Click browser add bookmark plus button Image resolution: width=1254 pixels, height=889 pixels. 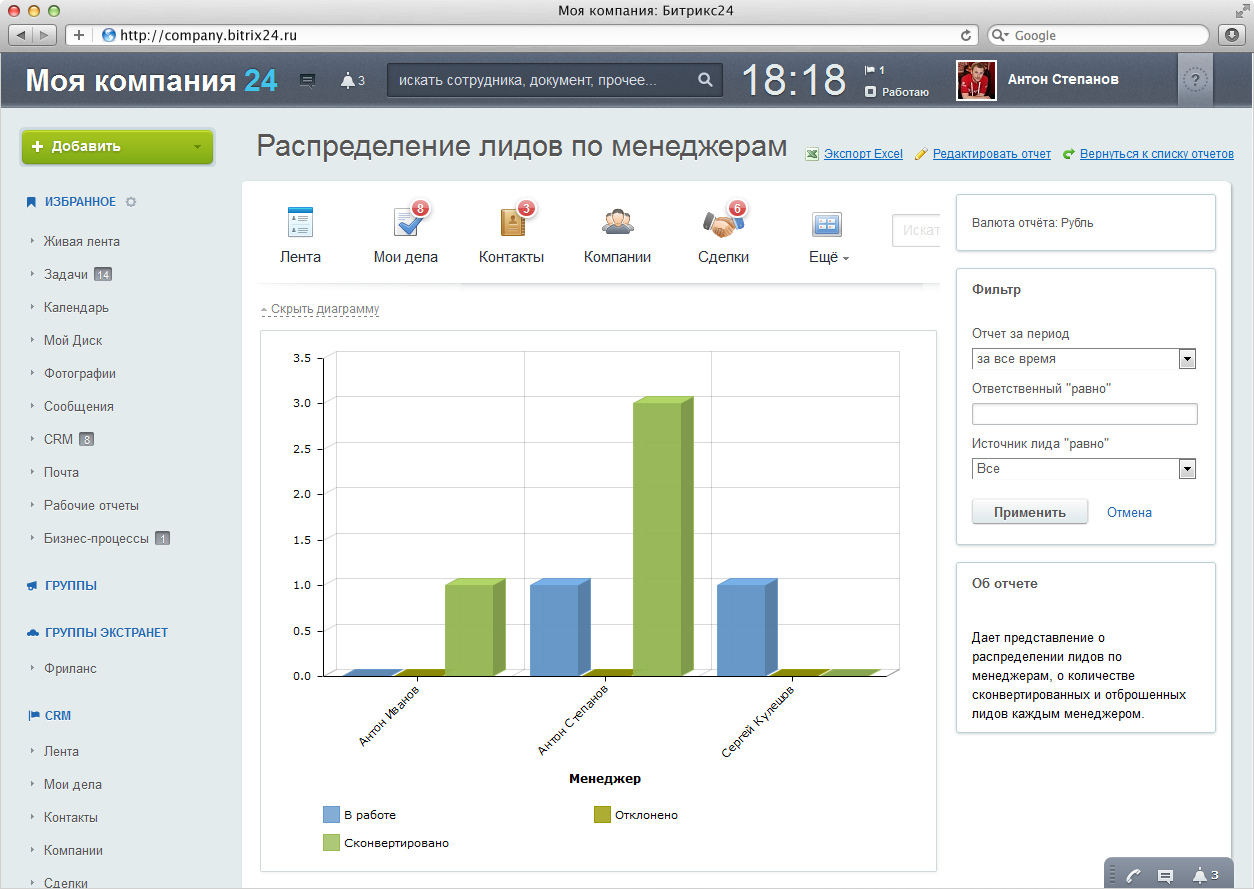click(x=79, y=35)
